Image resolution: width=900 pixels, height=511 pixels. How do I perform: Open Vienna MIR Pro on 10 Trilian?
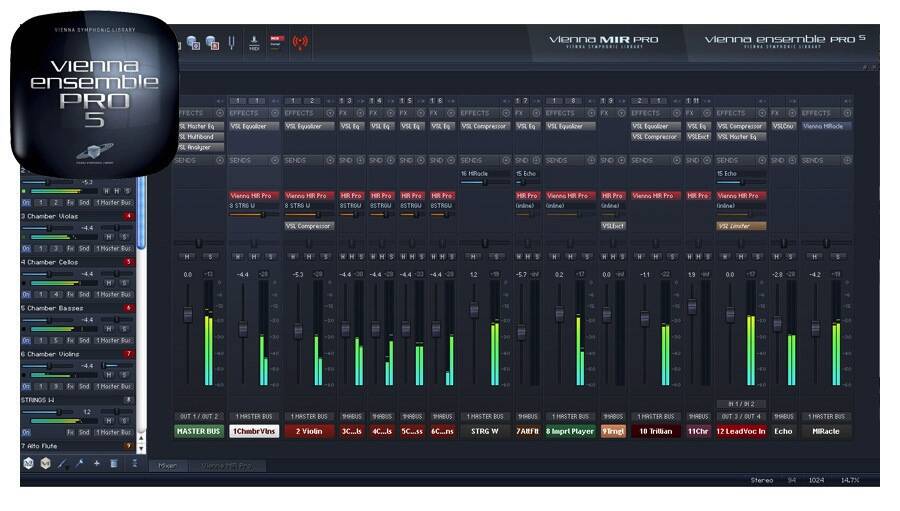(x=655, y=196)
